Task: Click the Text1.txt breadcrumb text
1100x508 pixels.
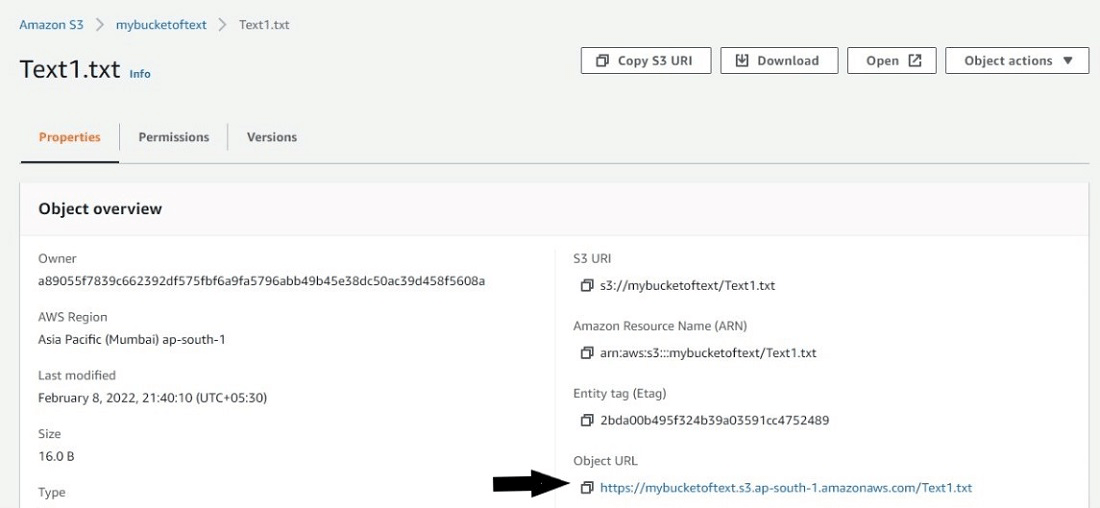Action: 264,25
